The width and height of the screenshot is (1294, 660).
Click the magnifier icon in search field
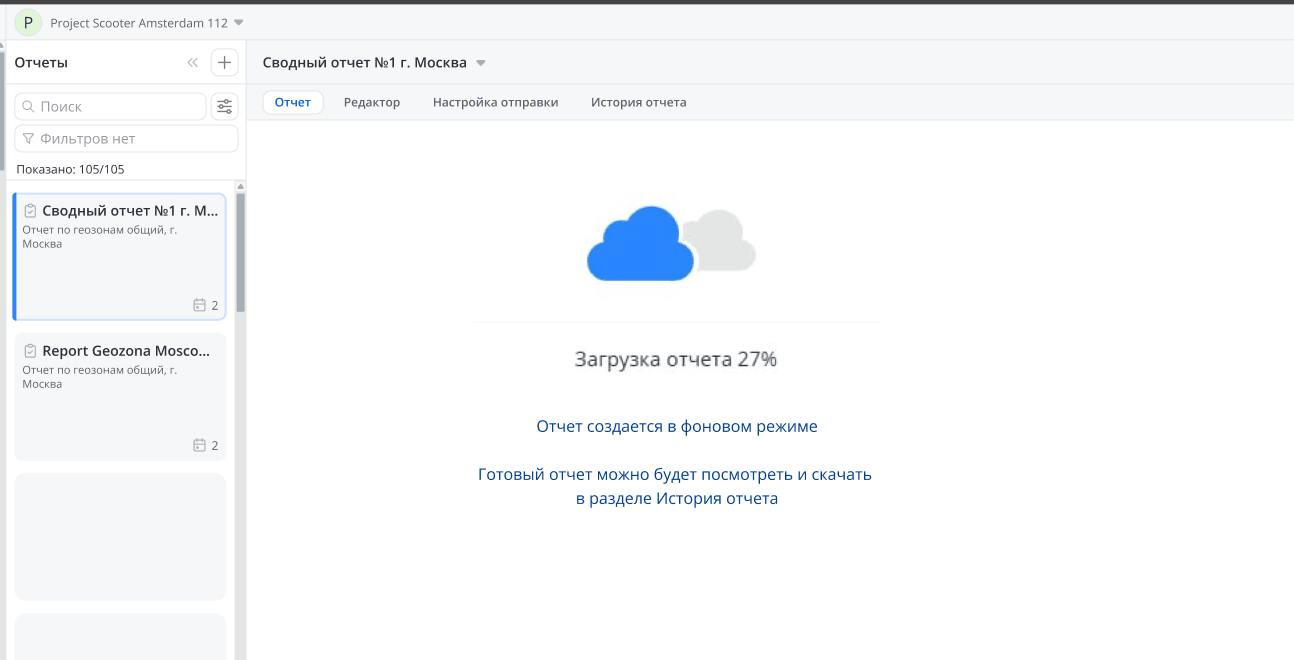pos(28,107)
